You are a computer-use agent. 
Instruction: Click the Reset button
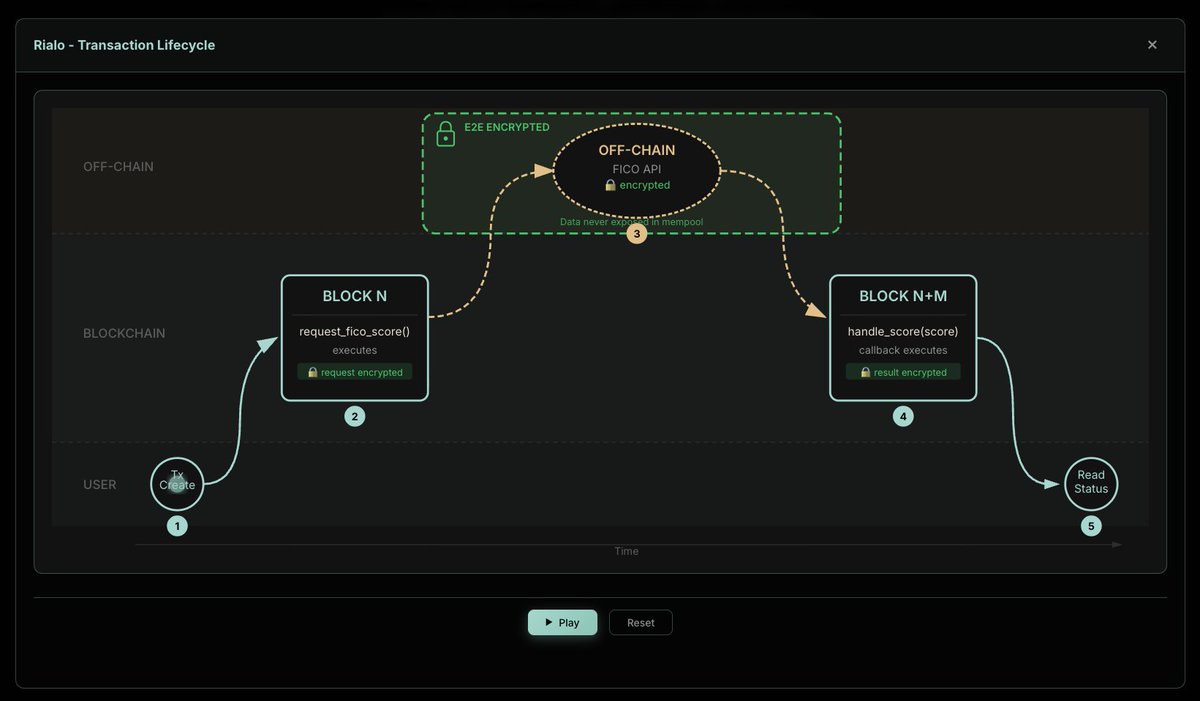(641, 622)
